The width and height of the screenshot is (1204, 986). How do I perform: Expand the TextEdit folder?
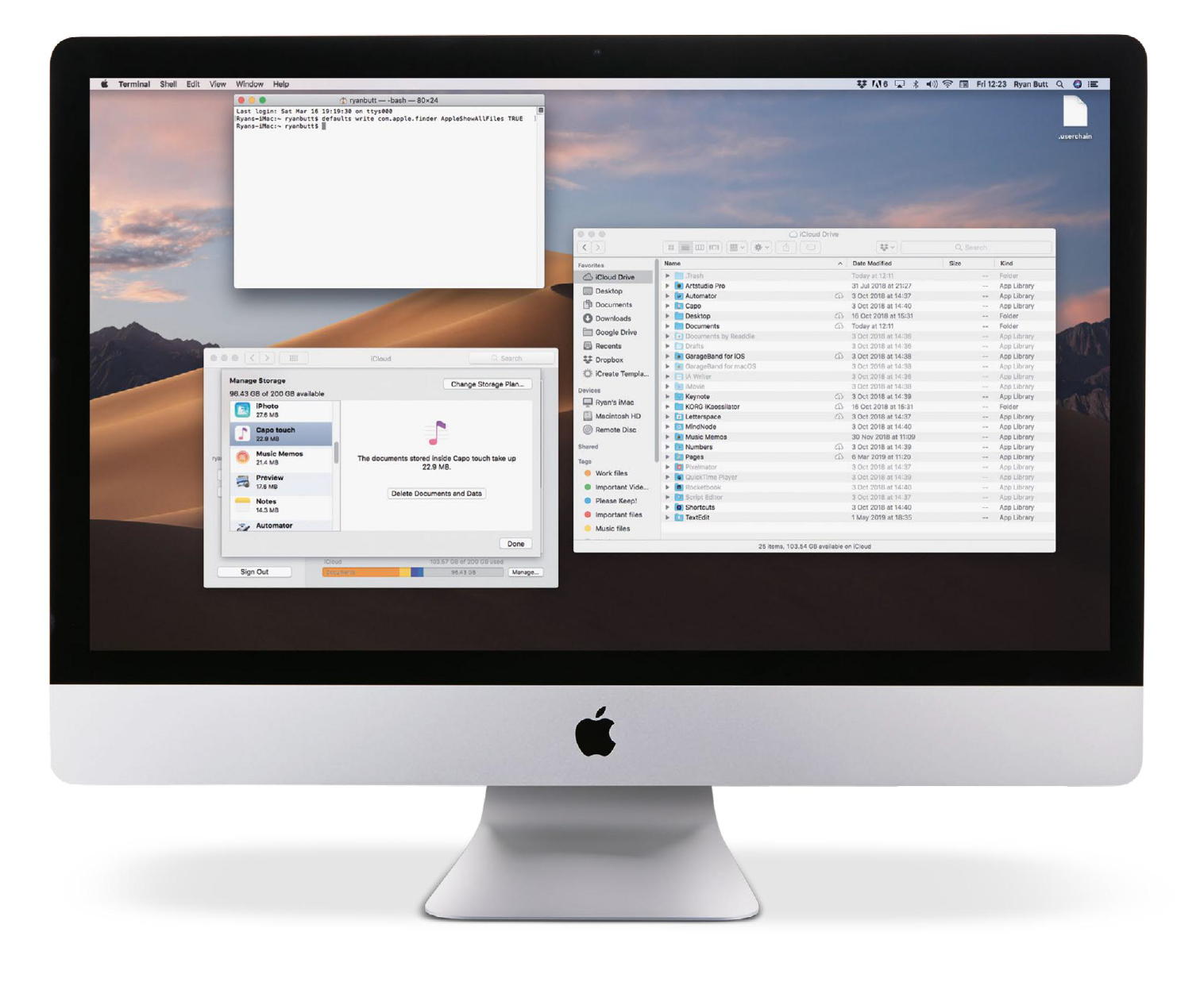coord(668,518)
